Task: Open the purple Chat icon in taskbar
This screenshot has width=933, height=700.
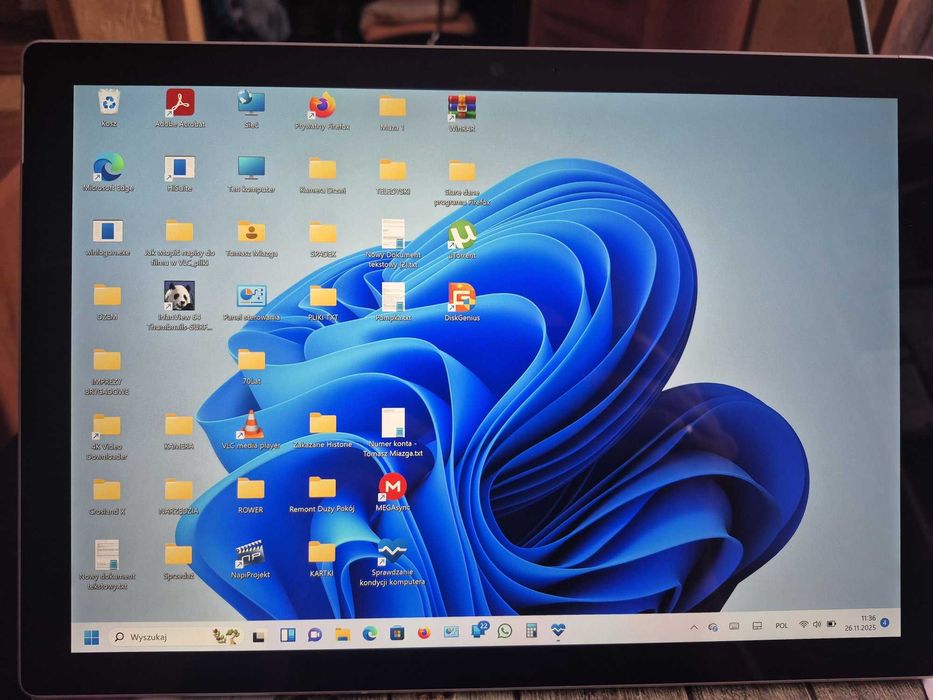Action: pos(315,635)
